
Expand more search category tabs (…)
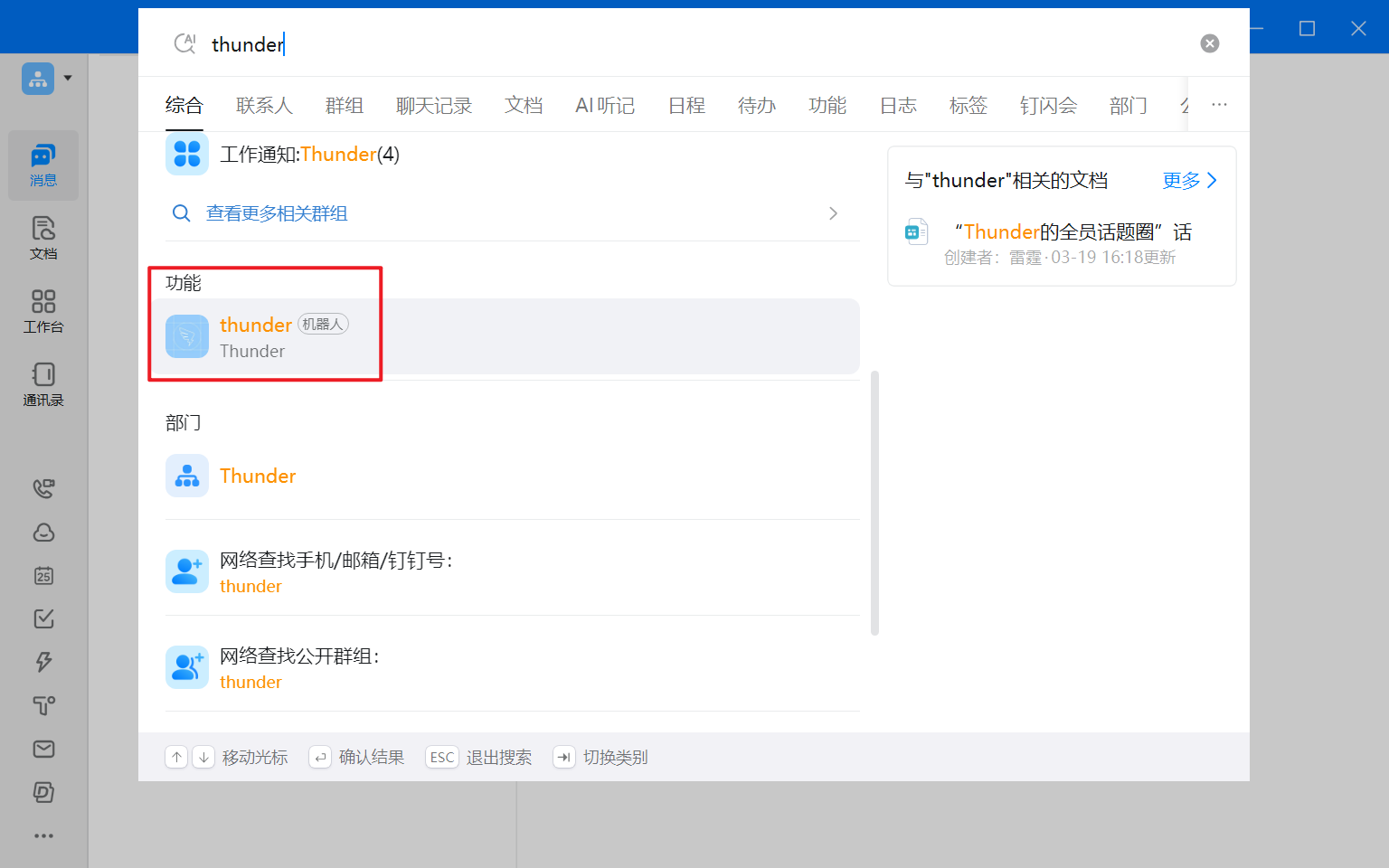tap(1219, 105)
